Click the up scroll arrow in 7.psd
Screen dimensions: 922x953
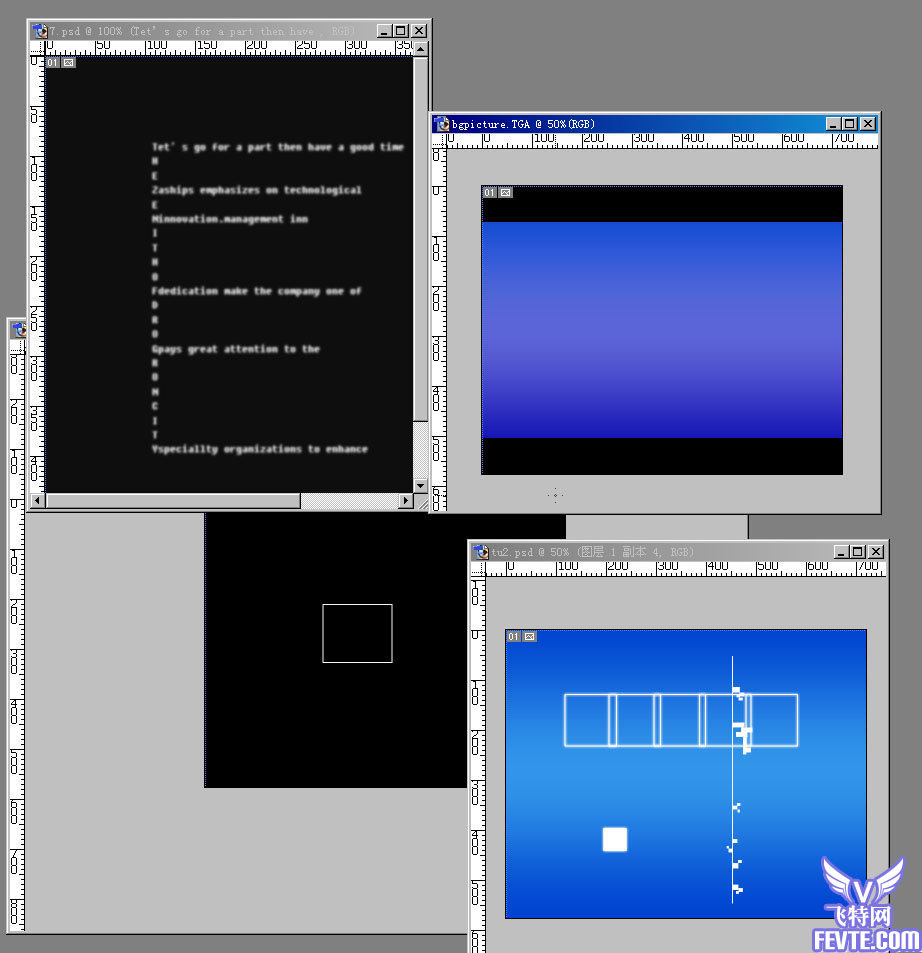point(421,49)
